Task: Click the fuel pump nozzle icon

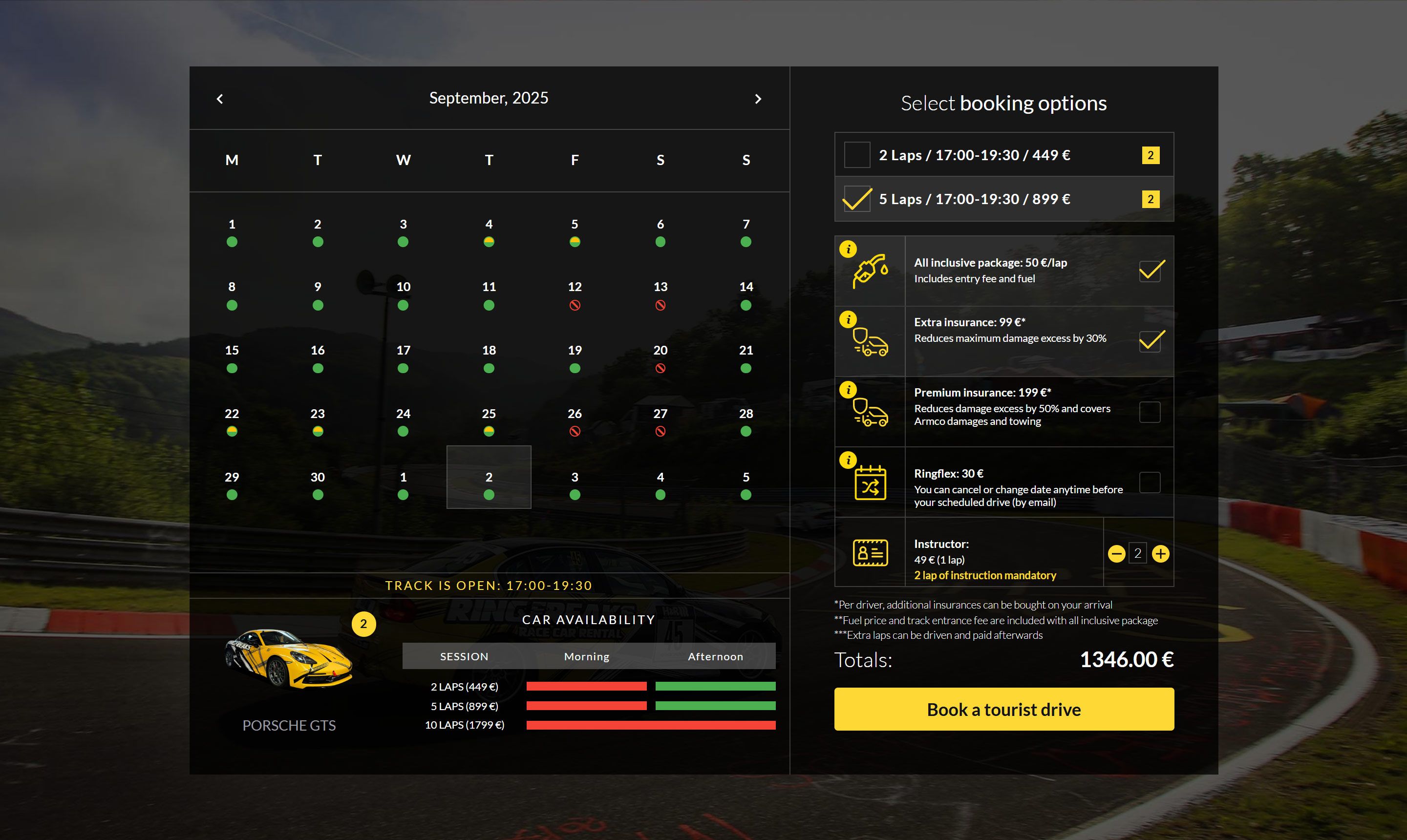Action: pos(870,272)
